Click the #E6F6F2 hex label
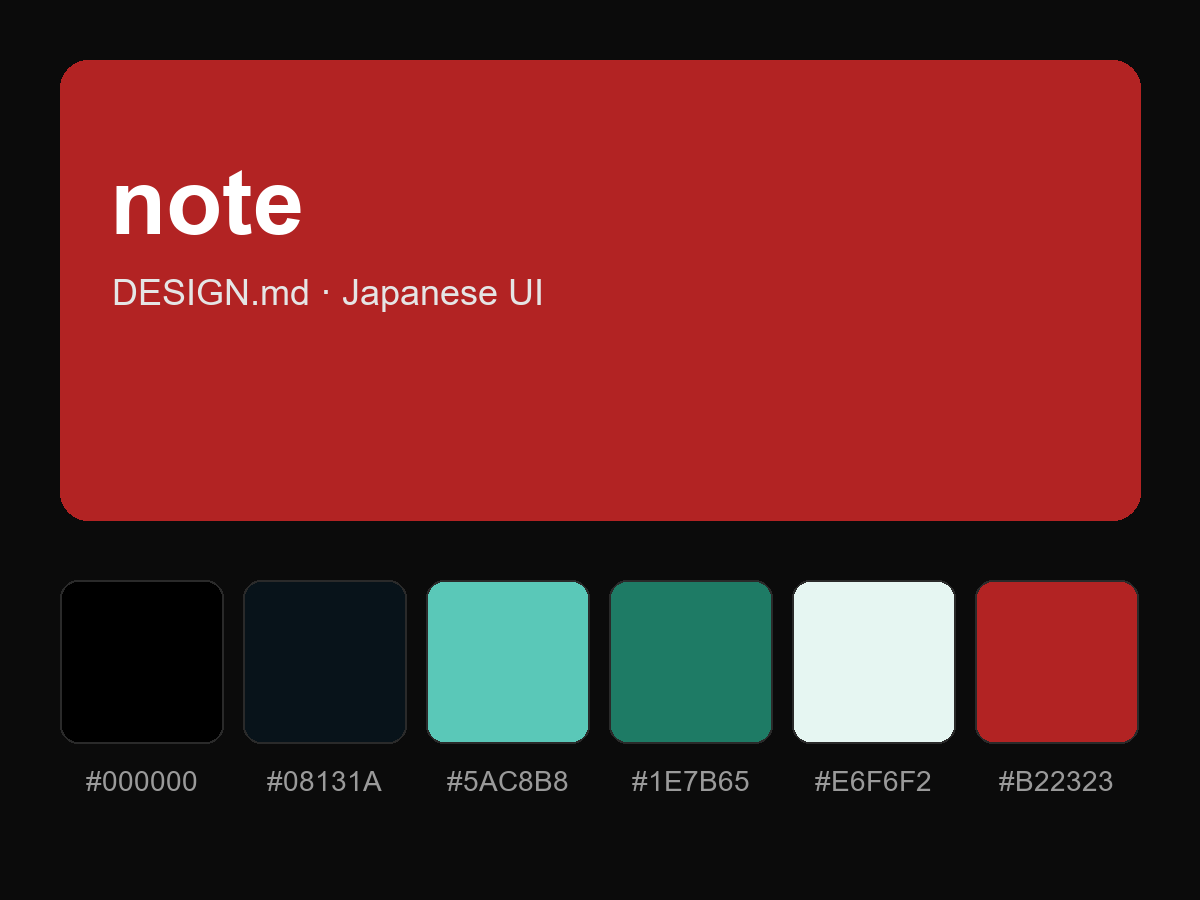The image size is (1200, 900). tap(873, 782)
